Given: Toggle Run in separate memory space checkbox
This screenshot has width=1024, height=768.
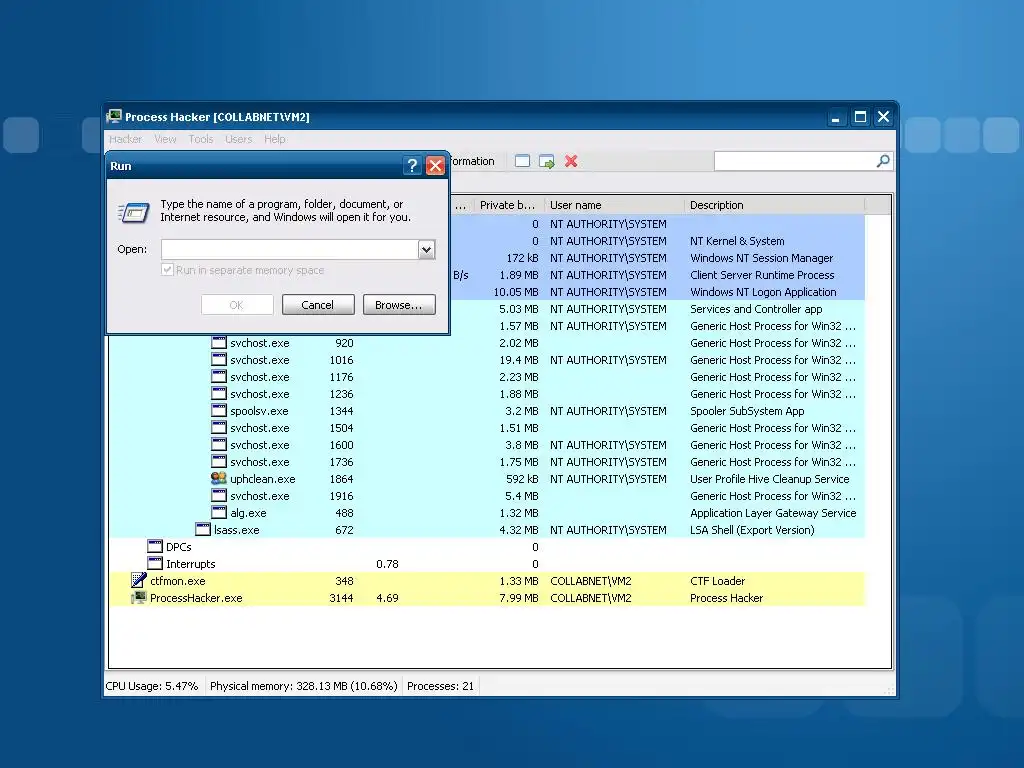Looking at the screenshot, I should click(168, 270).
